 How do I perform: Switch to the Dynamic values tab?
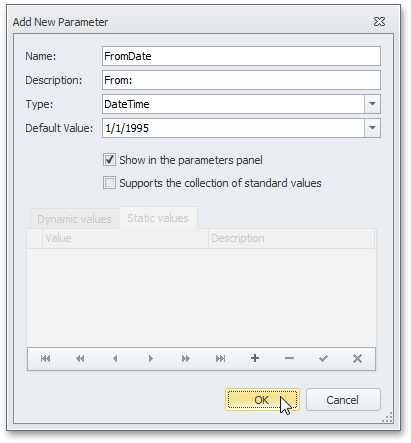[x=74, y=219]
